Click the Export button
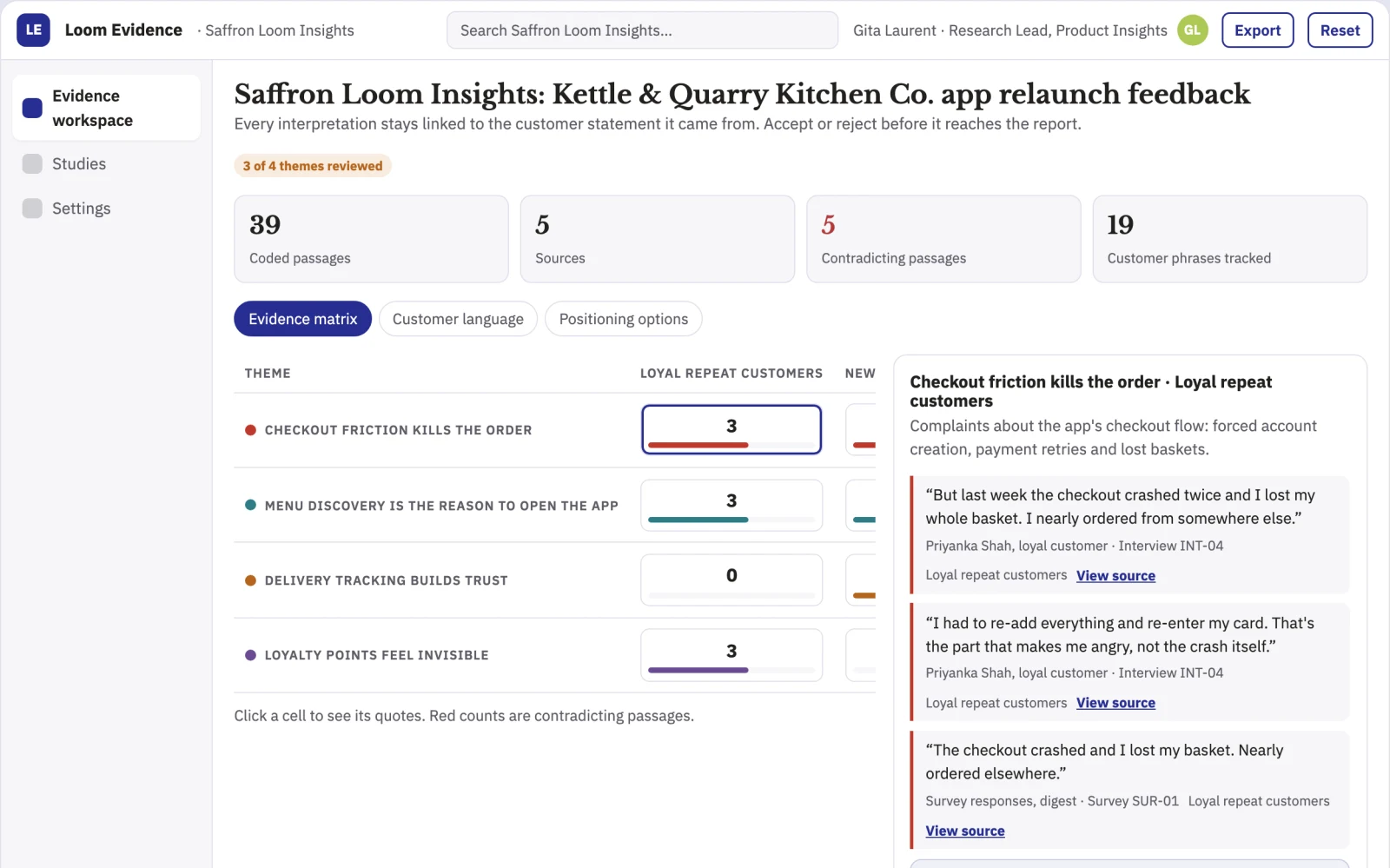1390x868 pixels. [1257, 30]
